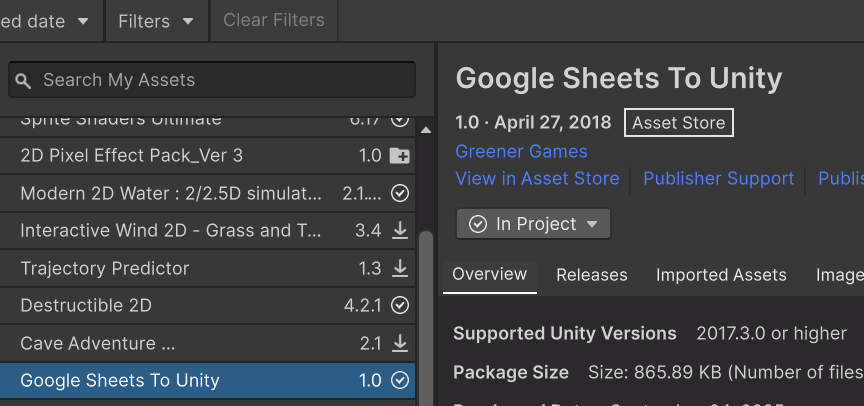Click download icon for Trajectory Predictor
Viewport: 864px width, 406px height.
coord(400,268)
